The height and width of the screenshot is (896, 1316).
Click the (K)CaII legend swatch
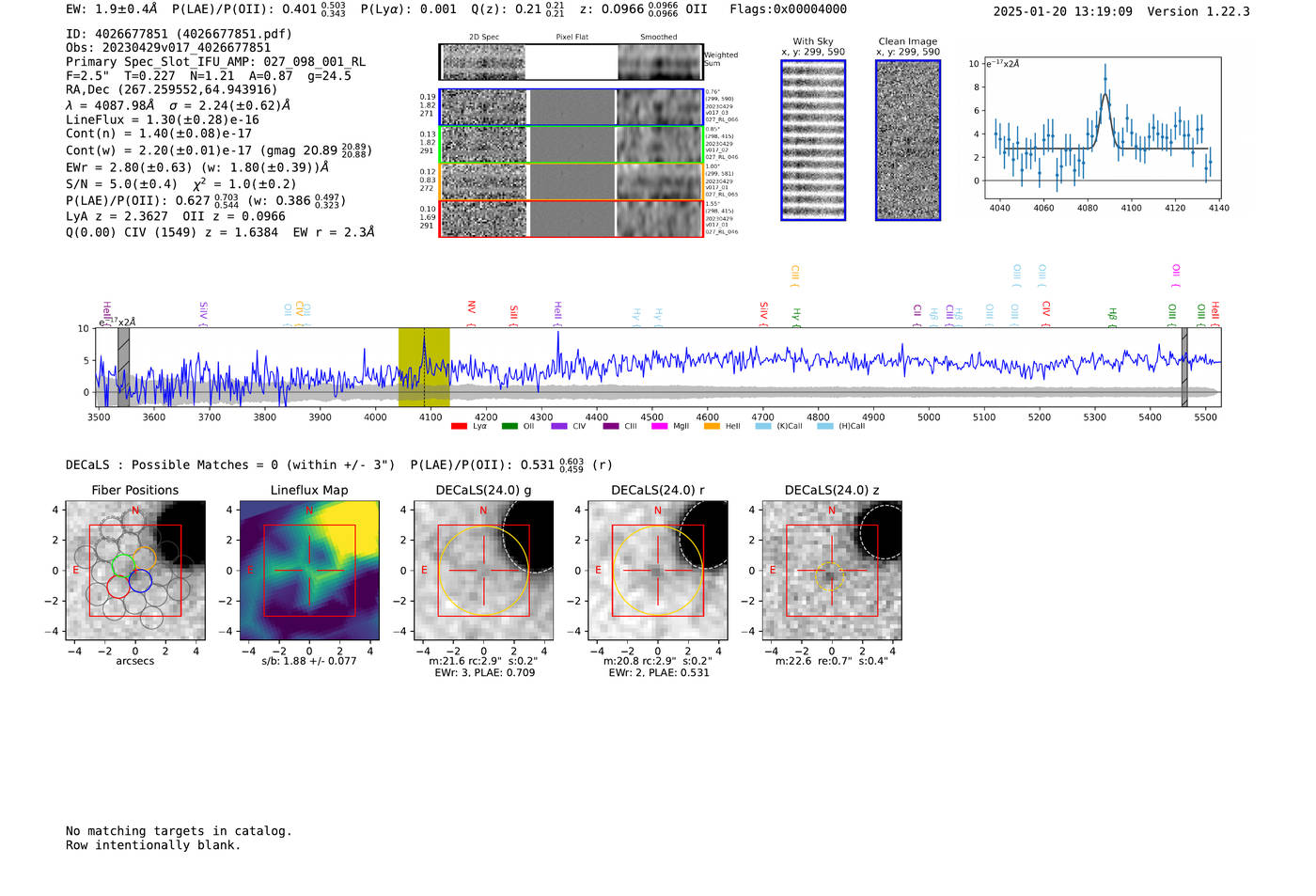[x=763, y=426]
